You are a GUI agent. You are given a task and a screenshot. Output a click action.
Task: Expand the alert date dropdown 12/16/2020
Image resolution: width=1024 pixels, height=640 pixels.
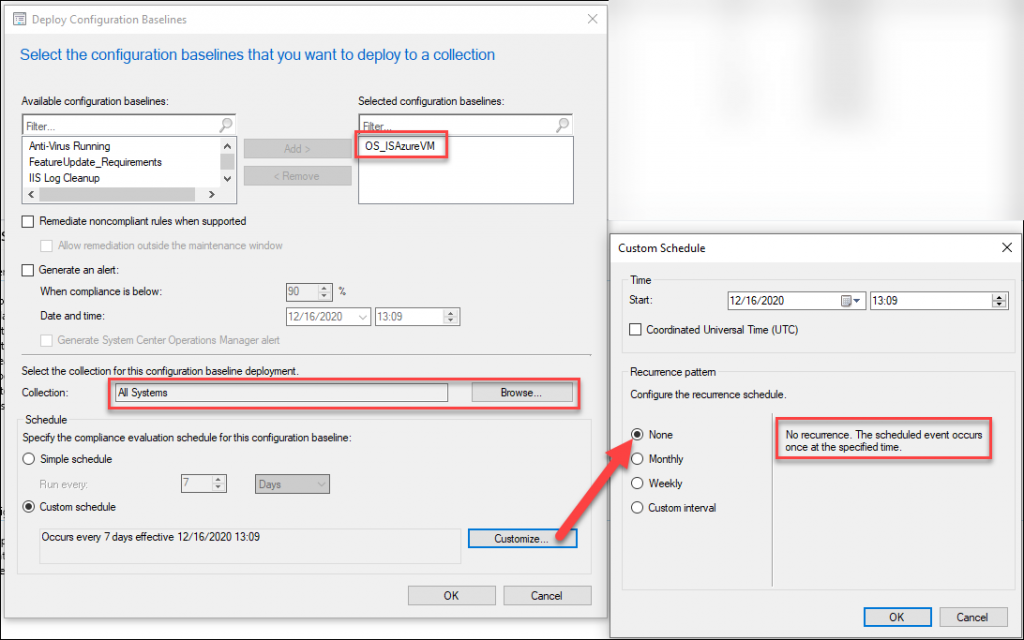pos(362,316)
